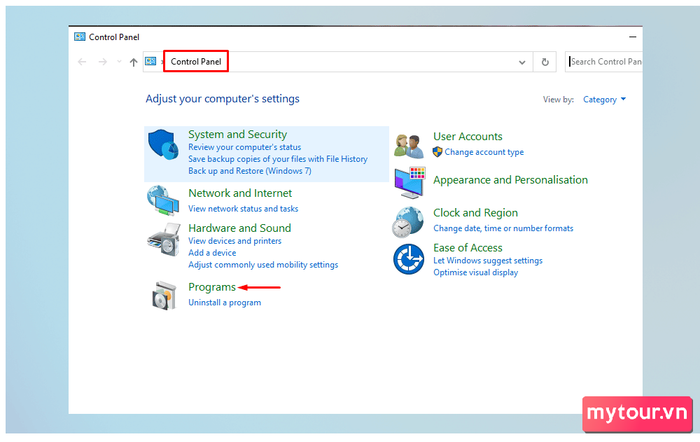700x442 pixels.
Task: Click Optimise visual display
Action: click(475, 272)
